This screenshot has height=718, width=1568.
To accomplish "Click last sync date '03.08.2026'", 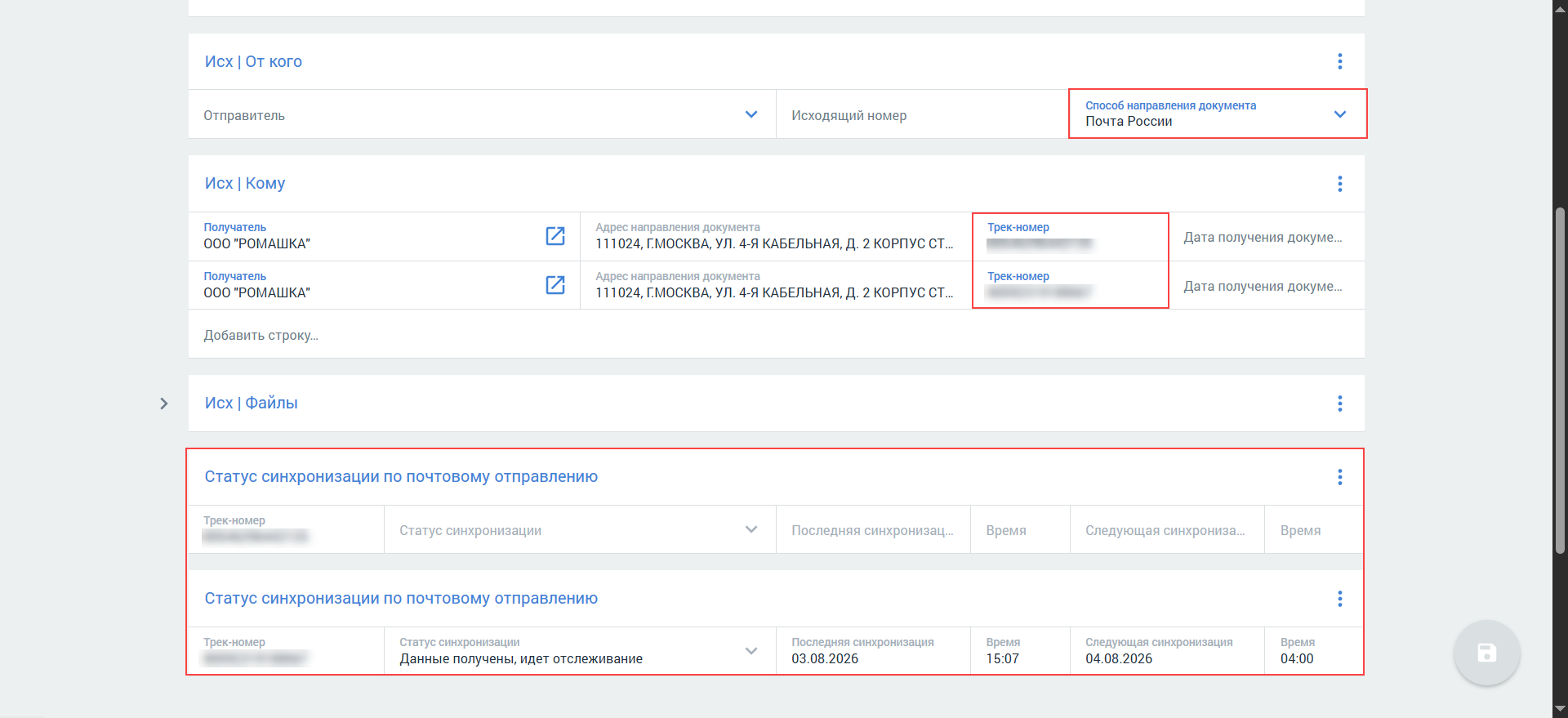I will pyautogui.click(x=825, y=658).
